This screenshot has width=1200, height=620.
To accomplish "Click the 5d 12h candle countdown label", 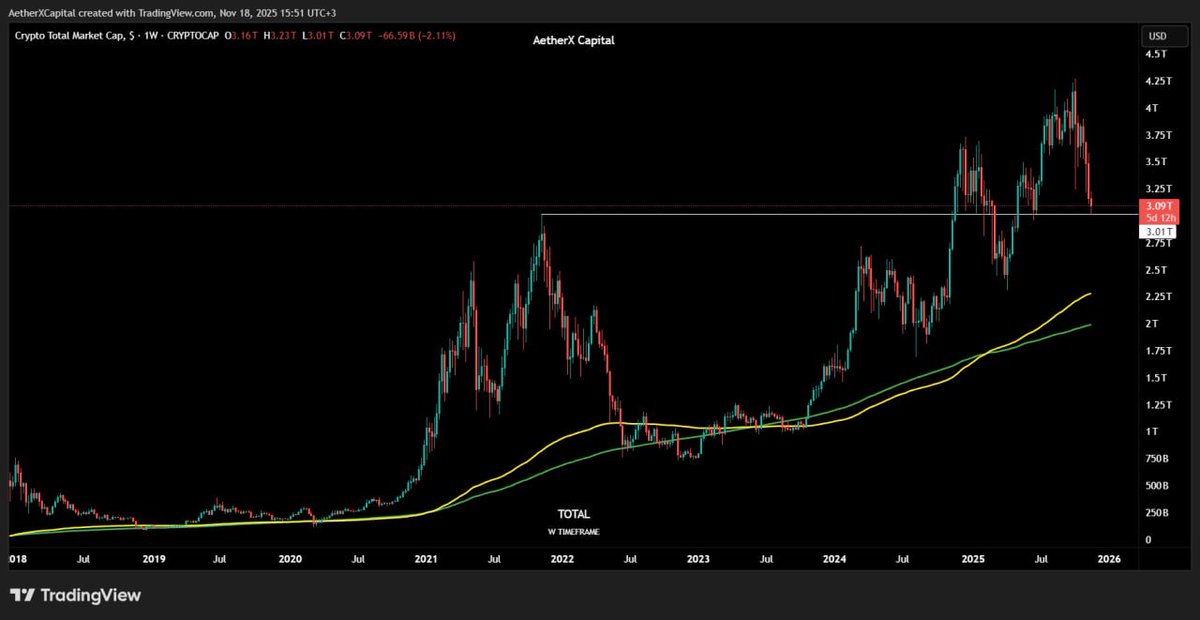I will coord(1159,216).
